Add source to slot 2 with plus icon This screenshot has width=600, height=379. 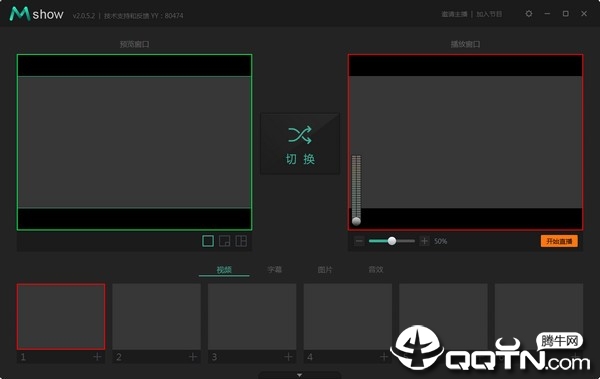click(193, 357)
